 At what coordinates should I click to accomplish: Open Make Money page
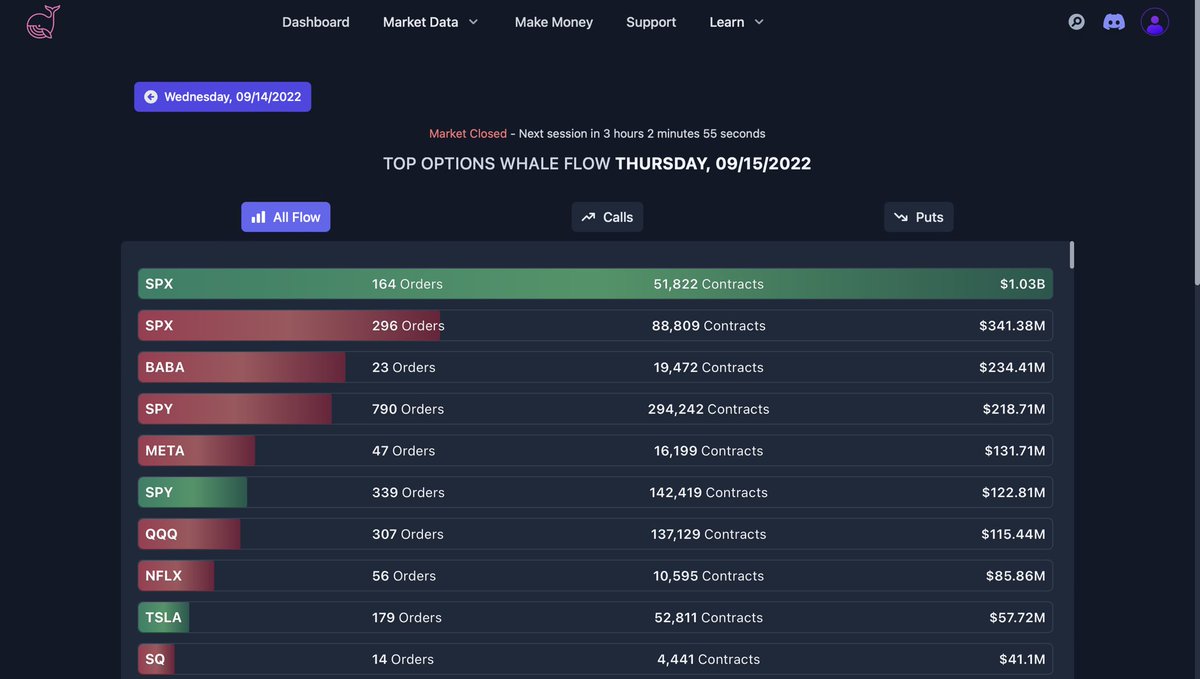coord(554,22)
